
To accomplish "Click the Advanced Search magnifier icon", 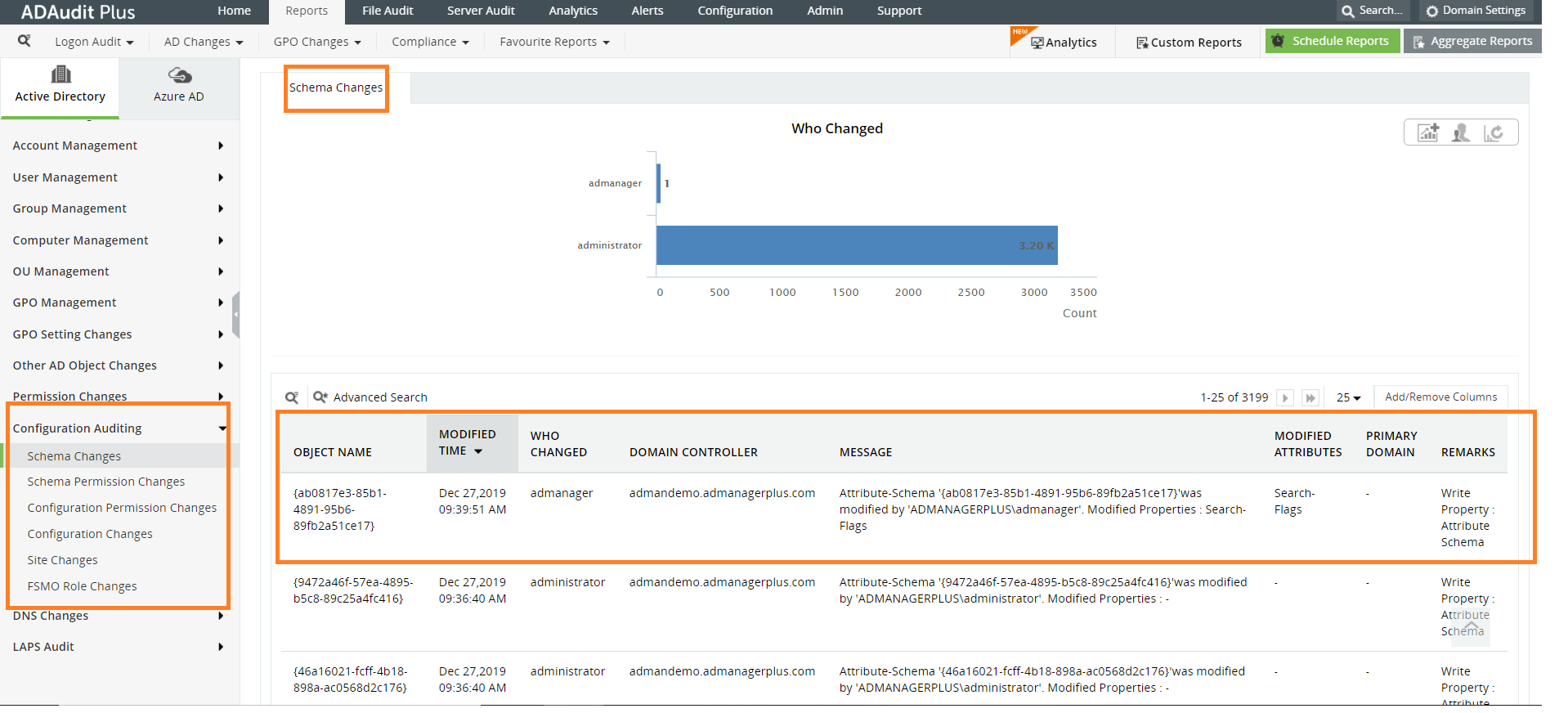I will click(320, 397).
